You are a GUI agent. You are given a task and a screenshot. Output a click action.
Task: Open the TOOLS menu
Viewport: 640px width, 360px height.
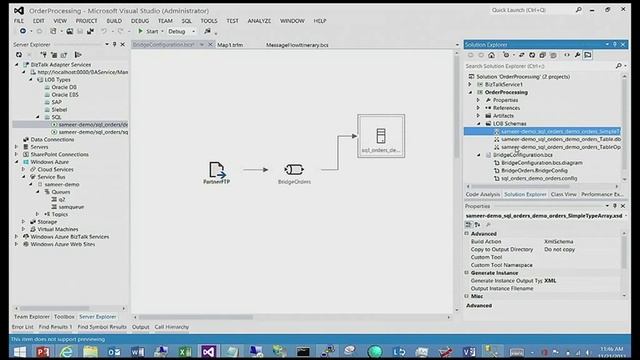[209, 21]
